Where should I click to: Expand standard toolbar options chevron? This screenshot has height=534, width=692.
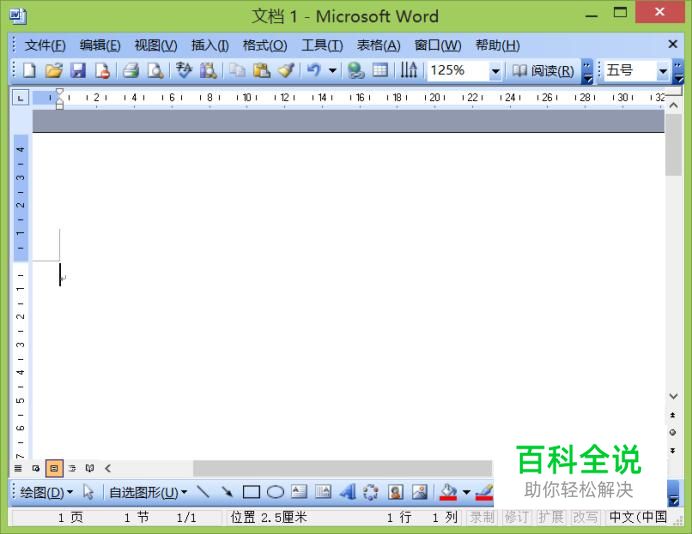(x=587, y=71)
